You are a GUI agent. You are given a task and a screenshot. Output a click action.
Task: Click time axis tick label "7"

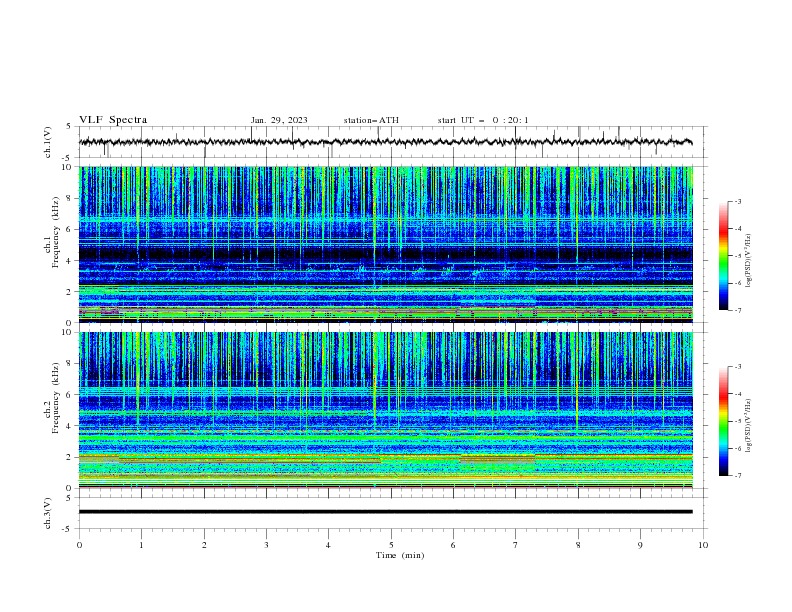point(516,545)
